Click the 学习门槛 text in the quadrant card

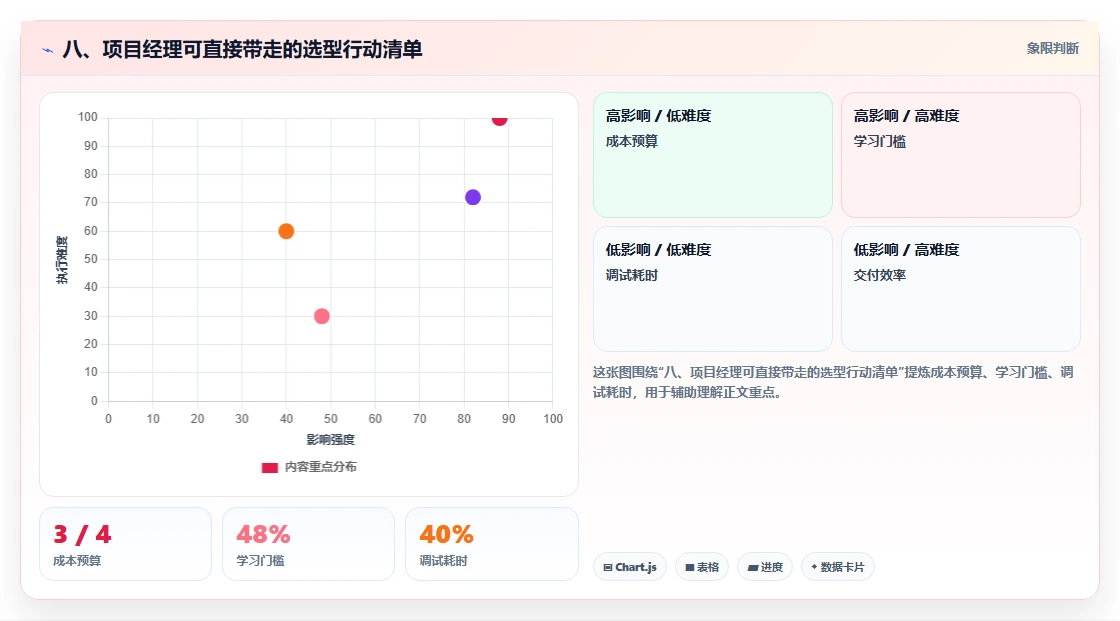879,141
